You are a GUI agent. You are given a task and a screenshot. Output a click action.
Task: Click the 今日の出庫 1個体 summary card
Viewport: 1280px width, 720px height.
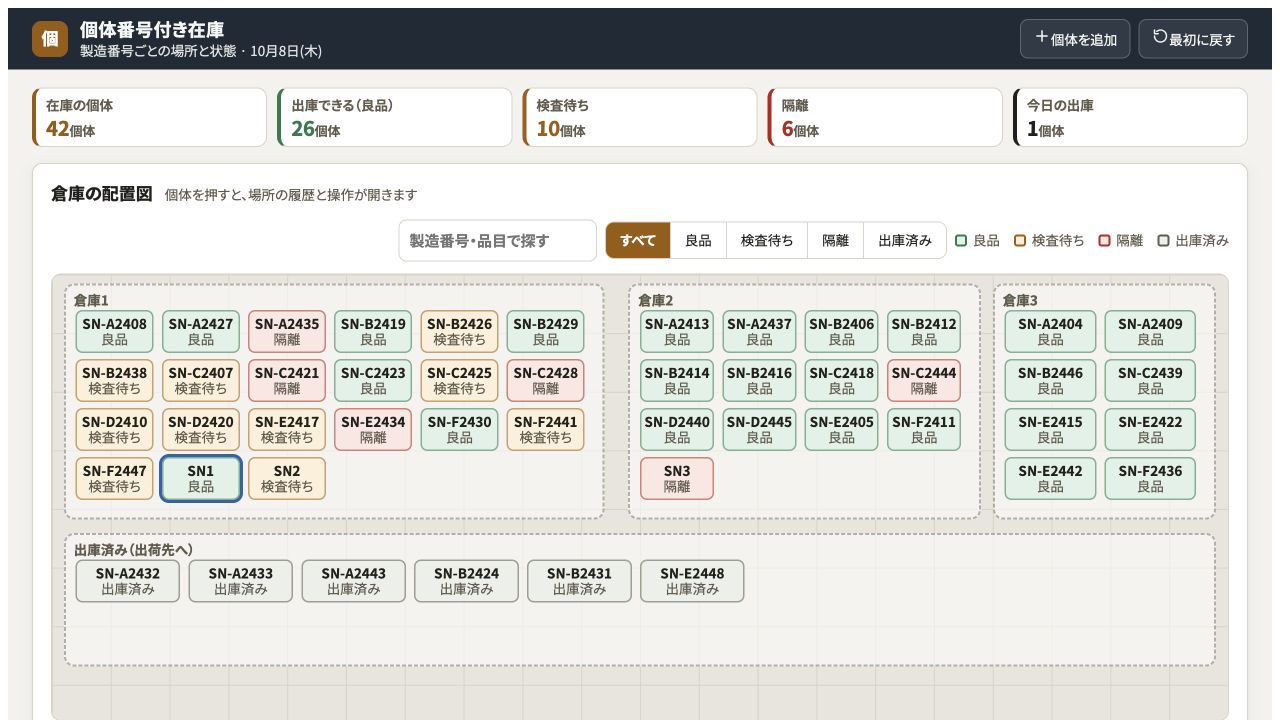coord(1130,117)
